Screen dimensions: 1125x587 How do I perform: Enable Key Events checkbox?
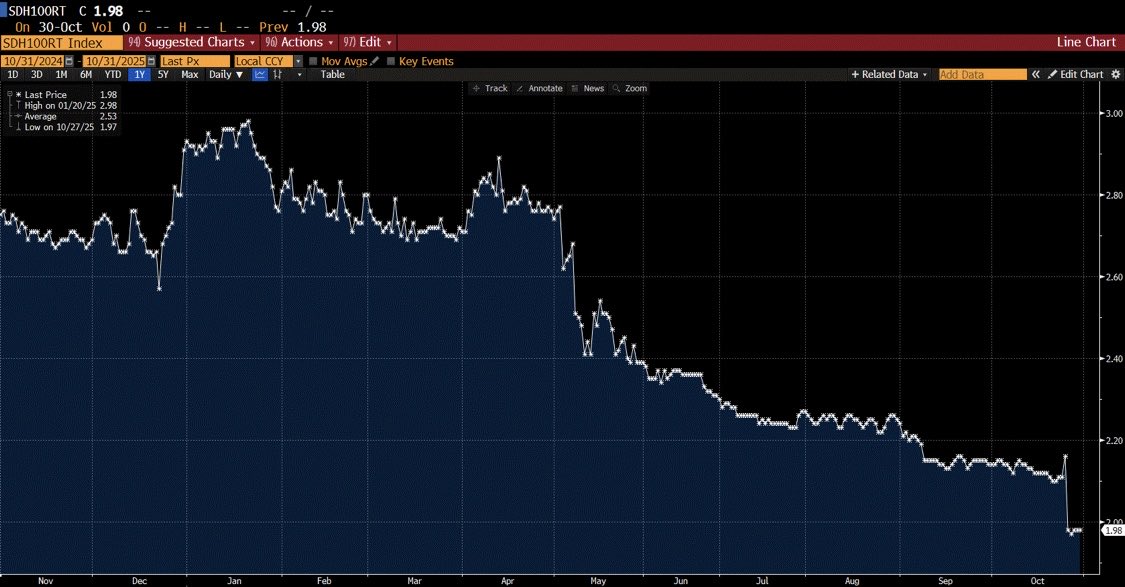pos(391,62)
